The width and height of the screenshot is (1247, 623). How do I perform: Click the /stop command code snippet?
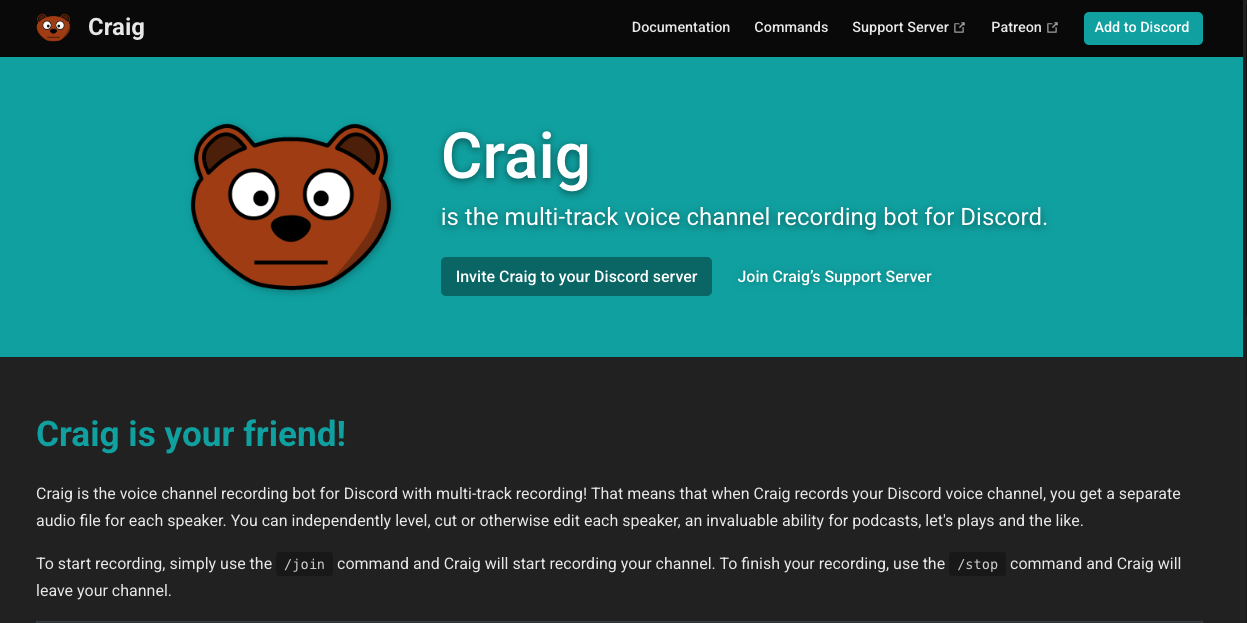pos(977,564)
